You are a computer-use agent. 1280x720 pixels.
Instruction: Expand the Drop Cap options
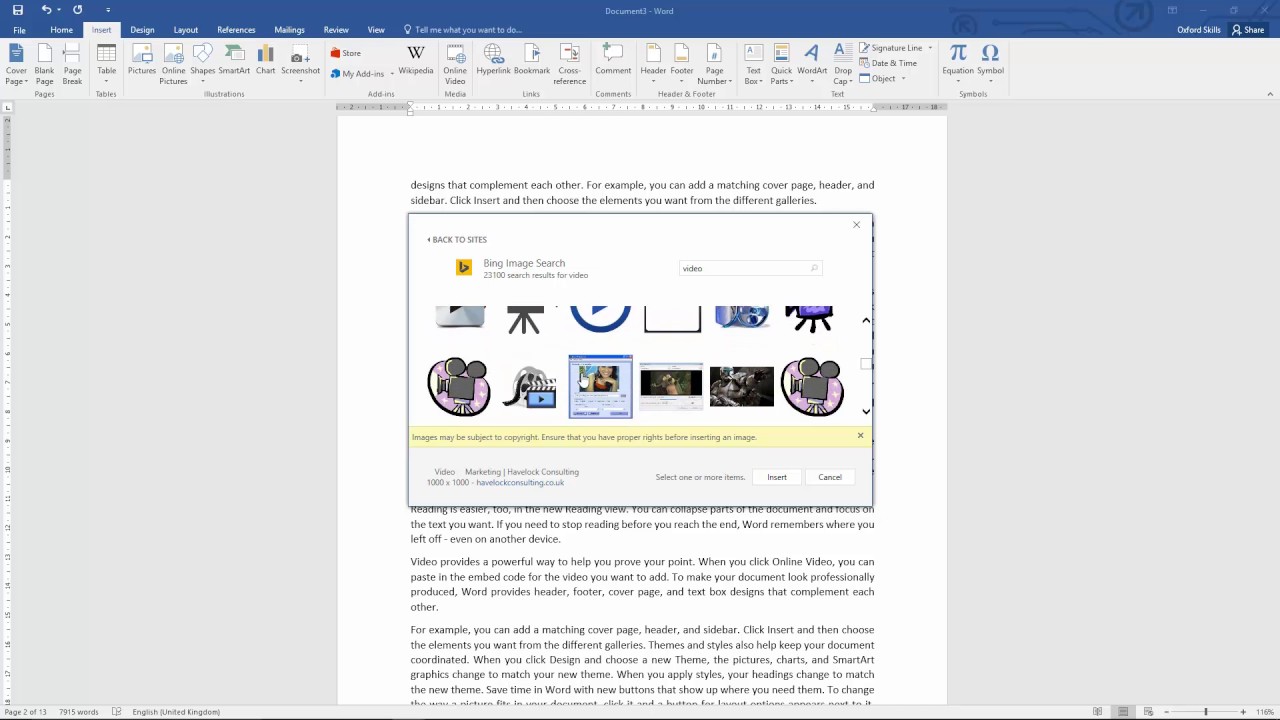(843, 65)
